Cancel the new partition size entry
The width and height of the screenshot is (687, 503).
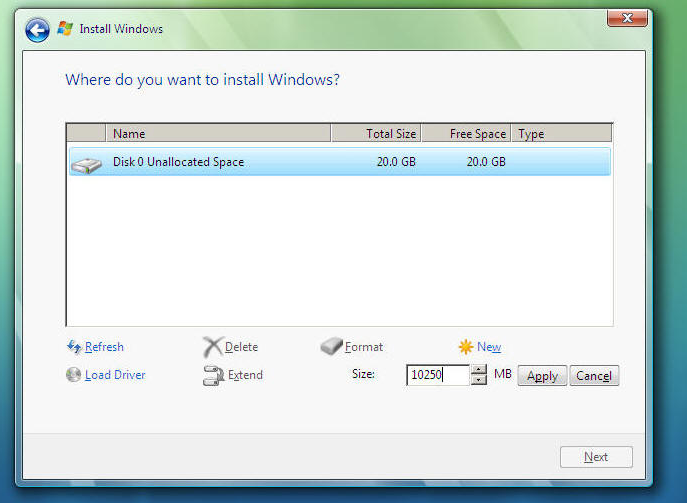coord(594,376)
